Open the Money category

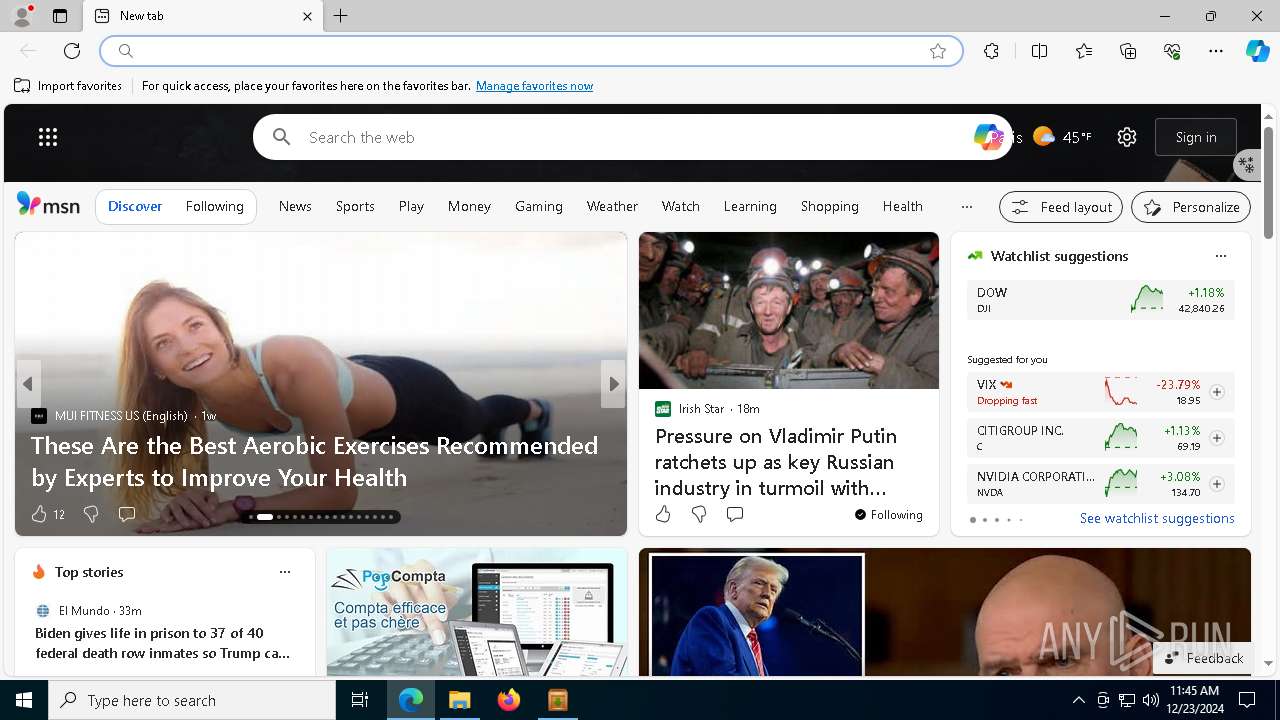point(469,206)
